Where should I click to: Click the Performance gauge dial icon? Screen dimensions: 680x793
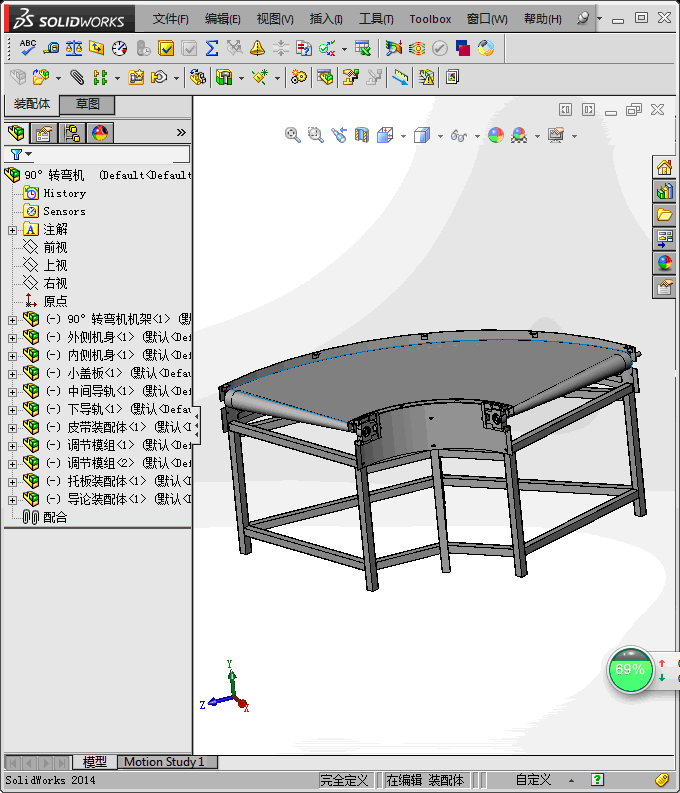(119, 48)
